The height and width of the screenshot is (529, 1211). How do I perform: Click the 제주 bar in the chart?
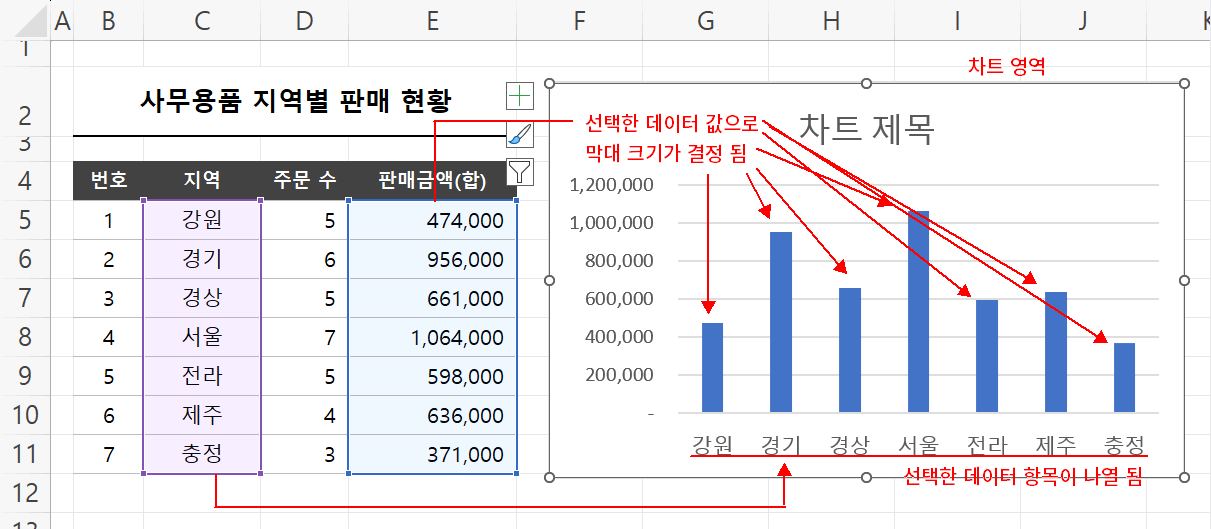pos(1056,352)
